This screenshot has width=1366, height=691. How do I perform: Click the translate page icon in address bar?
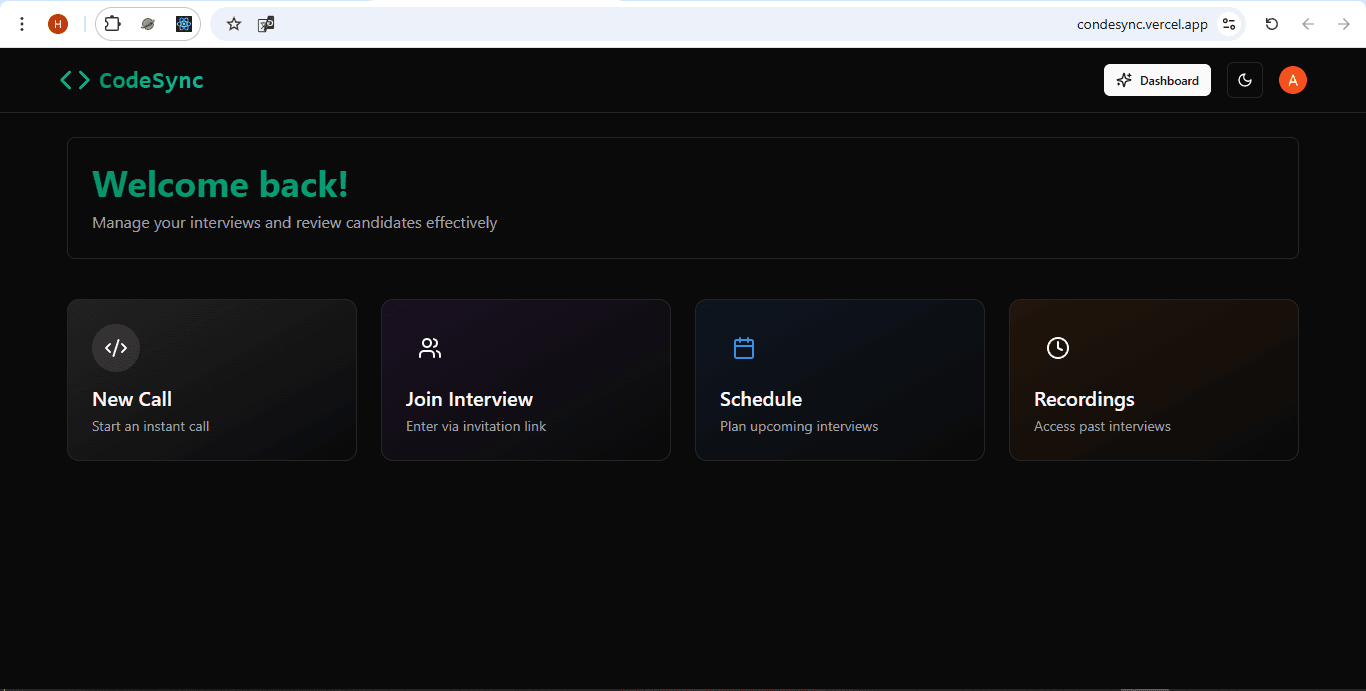tap(266, 24)
